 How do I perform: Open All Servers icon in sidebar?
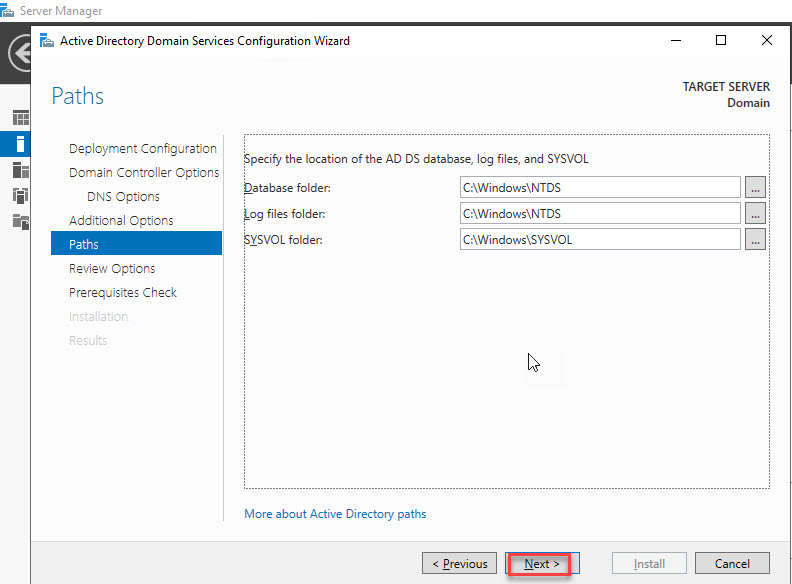20,169
